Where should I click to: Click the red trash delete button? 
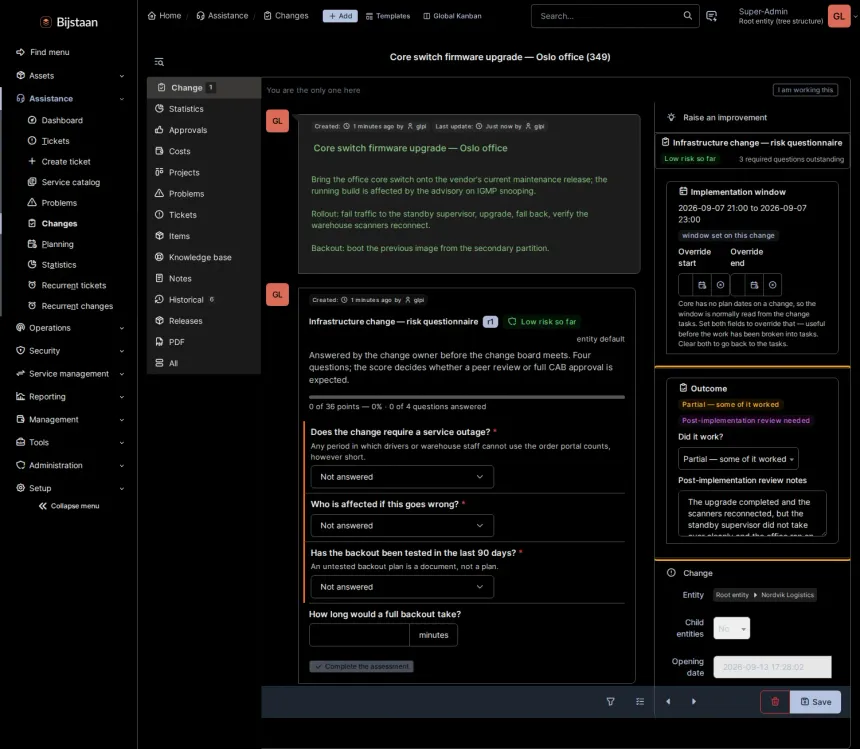[x=775, y=702]
